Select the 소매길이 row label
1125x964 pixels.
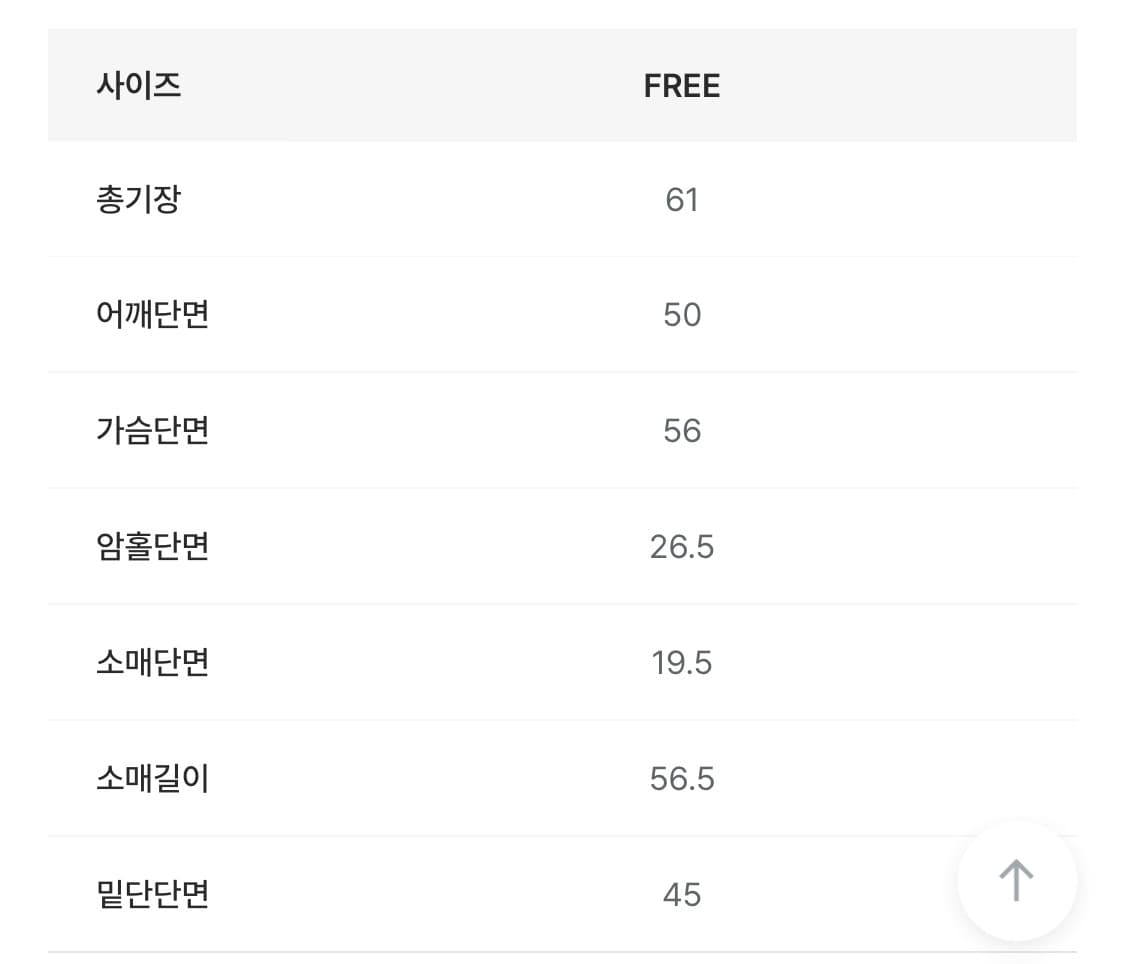[x=153, y=778]
